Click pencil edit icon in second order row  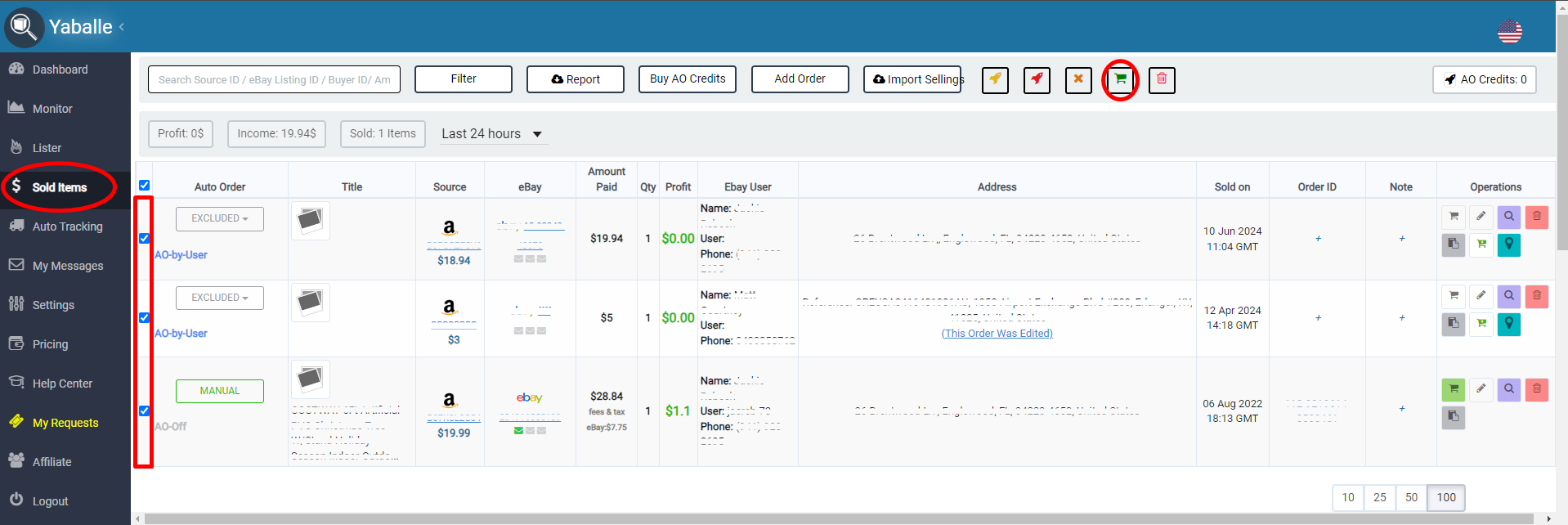(x=1481, y=295)
